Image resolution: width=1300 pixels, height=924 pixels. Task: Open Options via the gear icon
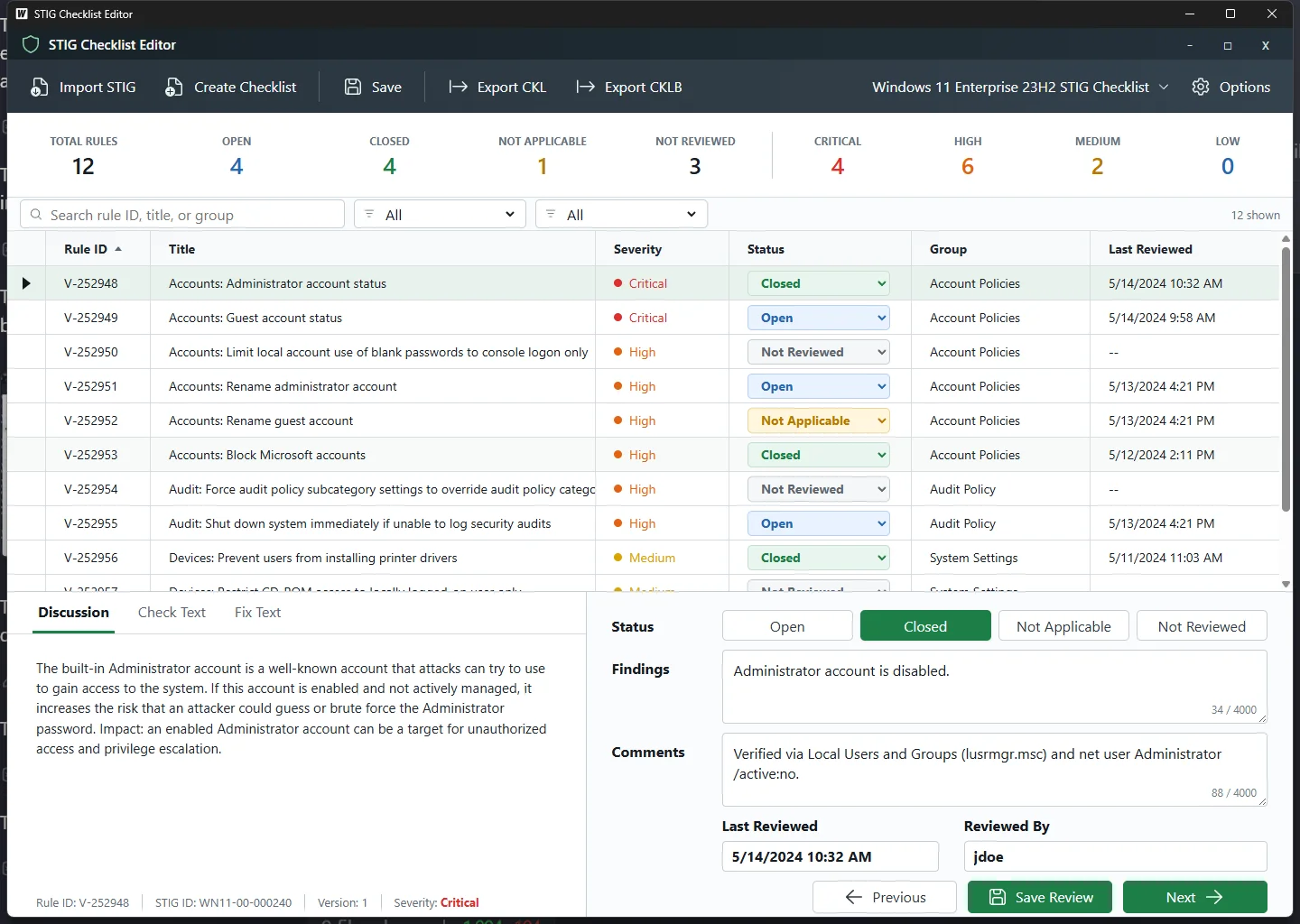tap(1201, 87)
